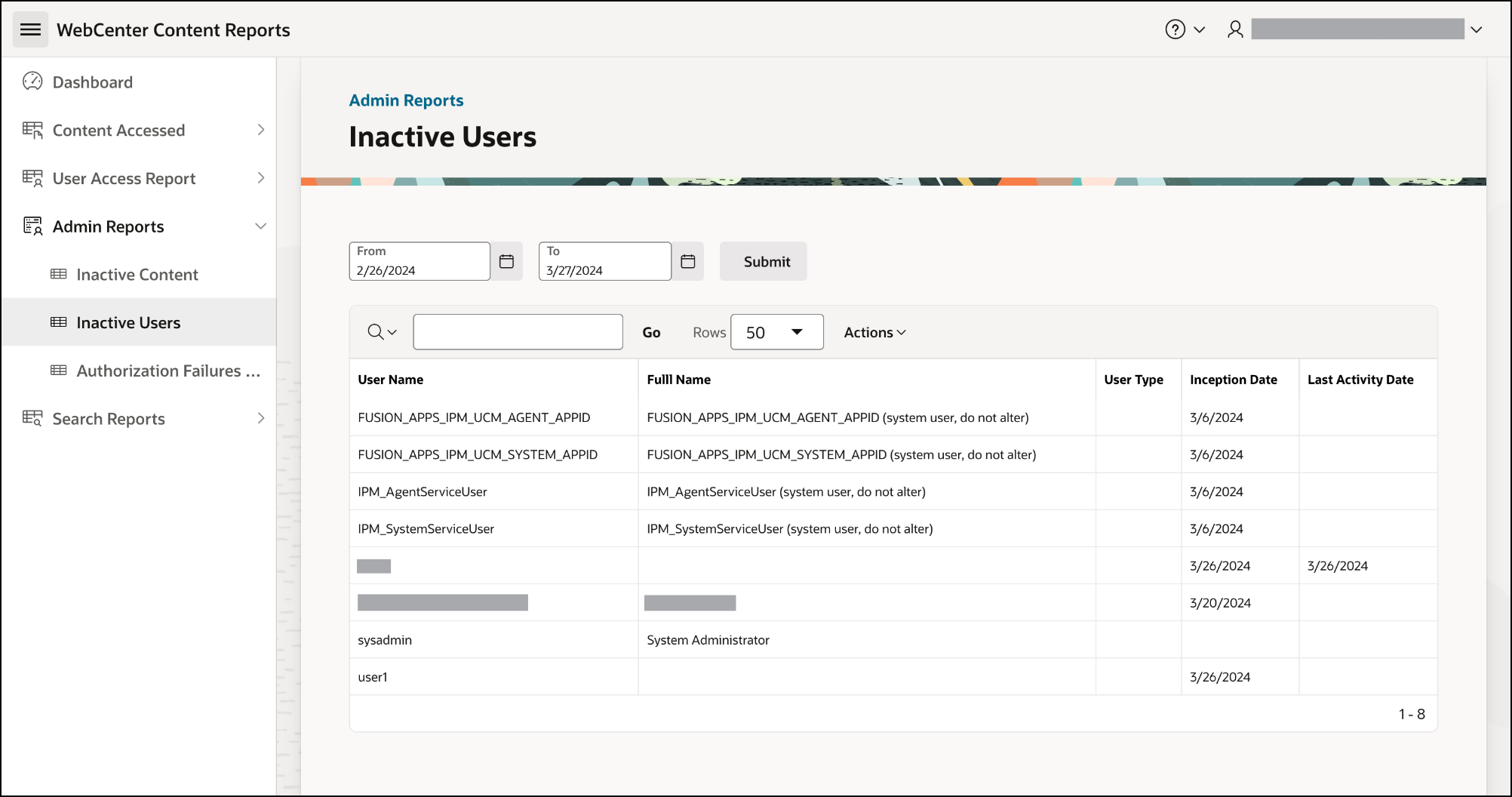Screen dimensions: 1512x797
Task: Open Content Accessed menu item
Action: (x=118, y=130)
